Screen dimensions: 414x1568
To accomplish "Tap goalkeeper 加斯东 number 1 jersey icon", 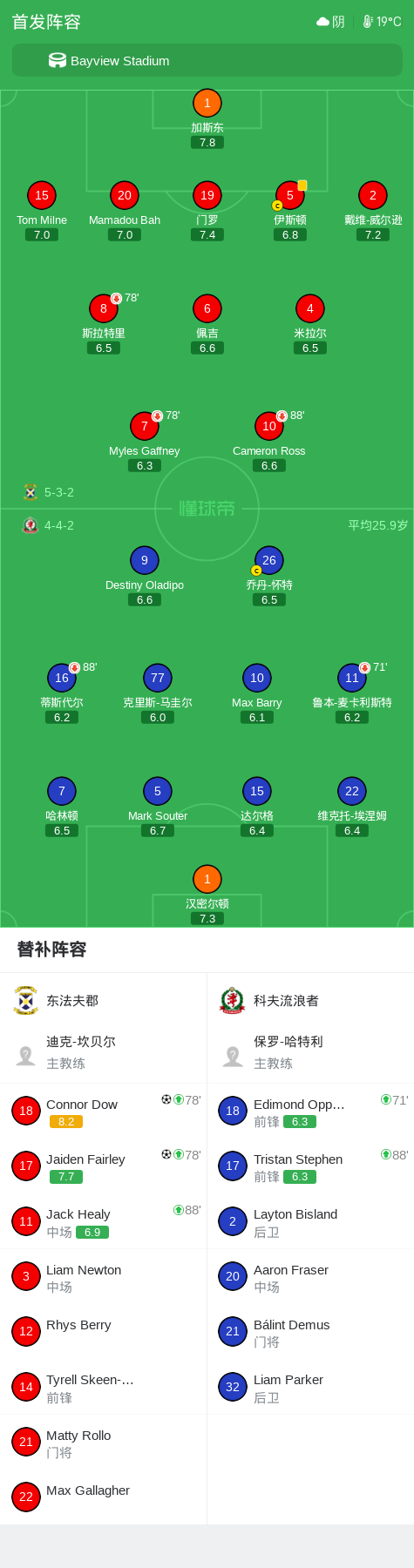I will 207,104.
